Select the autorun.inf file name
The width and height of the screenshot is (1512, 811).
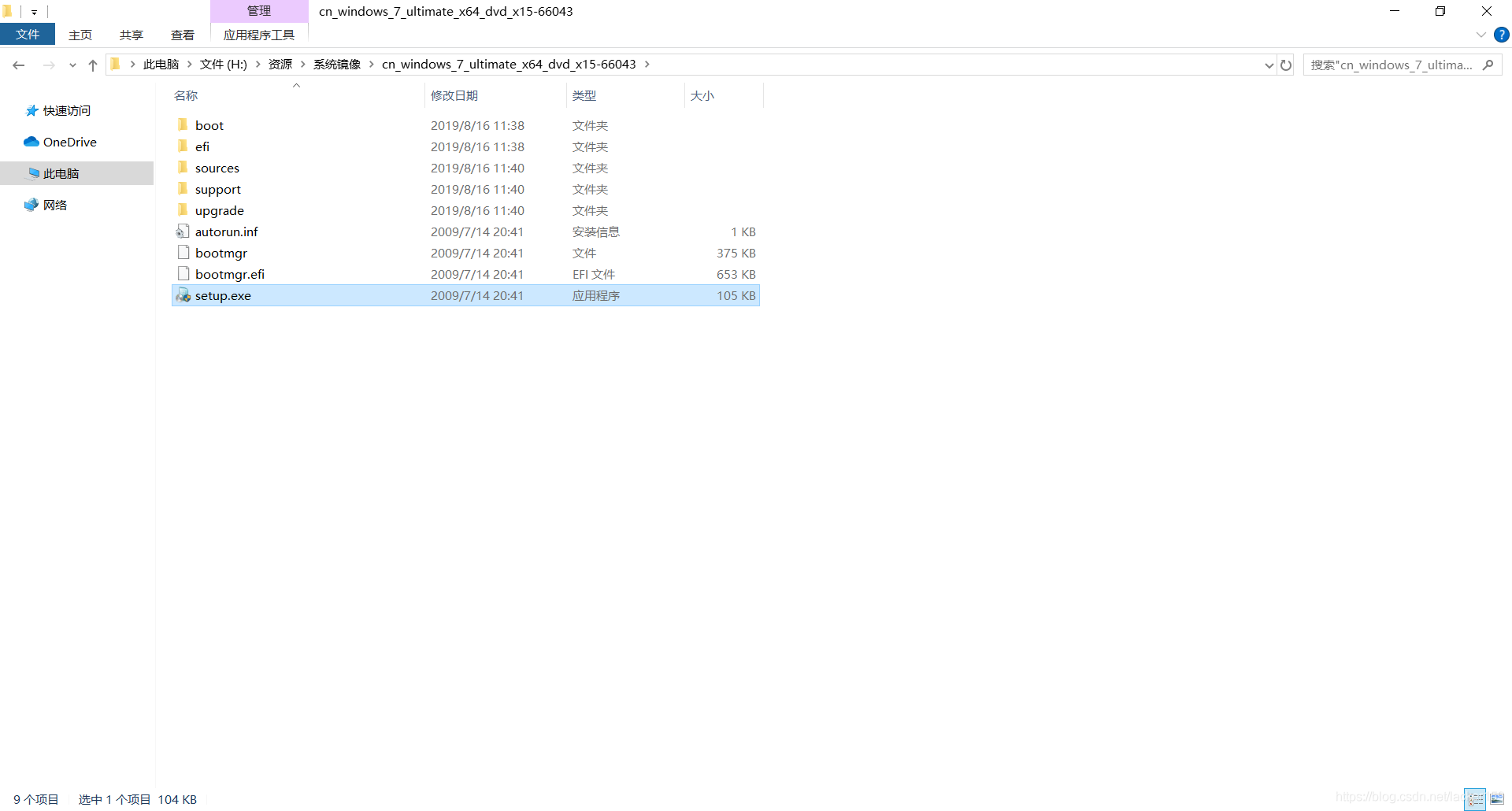(227, 231)
